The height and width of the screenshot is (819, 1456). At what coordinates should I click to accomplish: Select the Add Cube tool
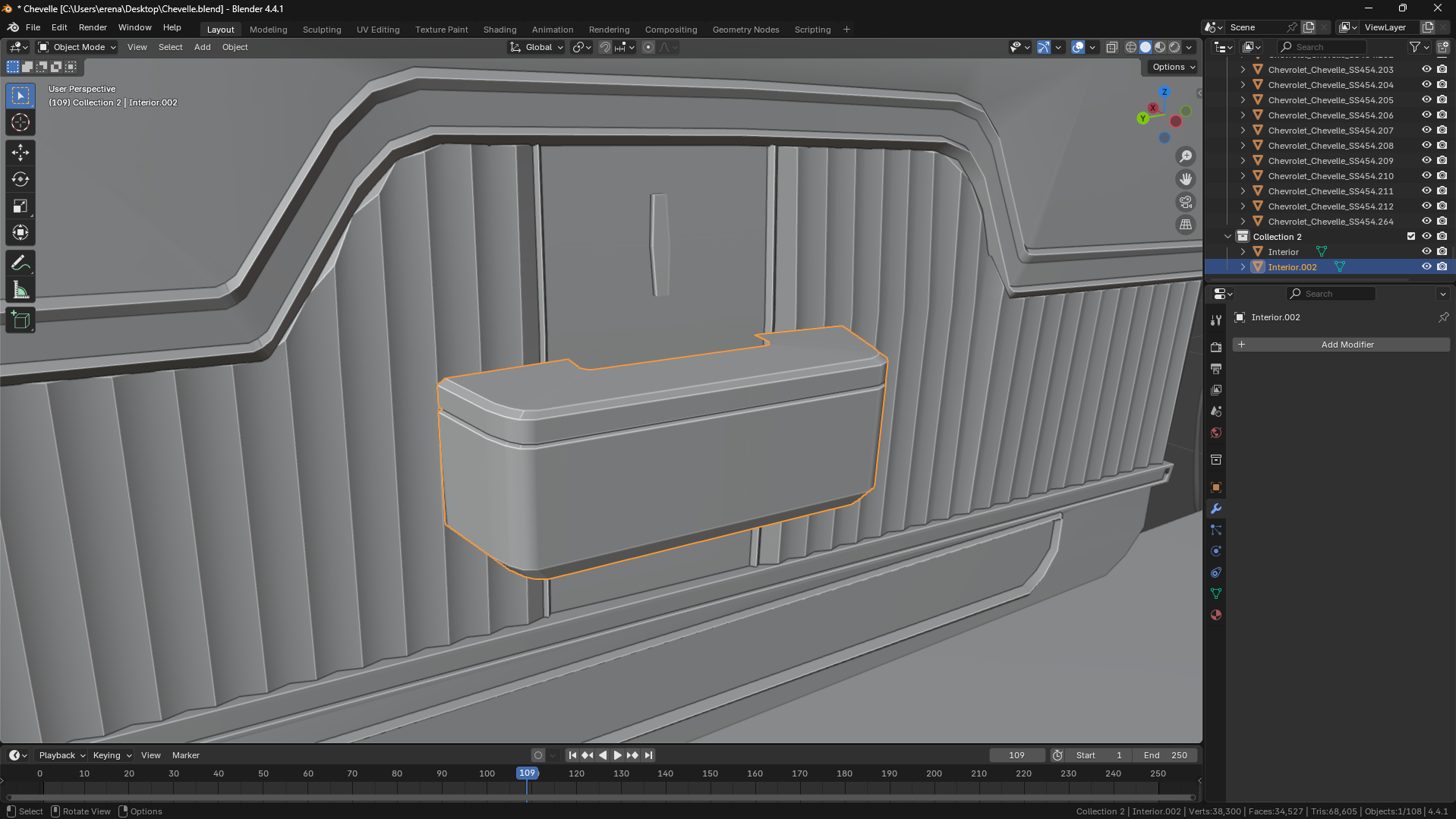20,320
